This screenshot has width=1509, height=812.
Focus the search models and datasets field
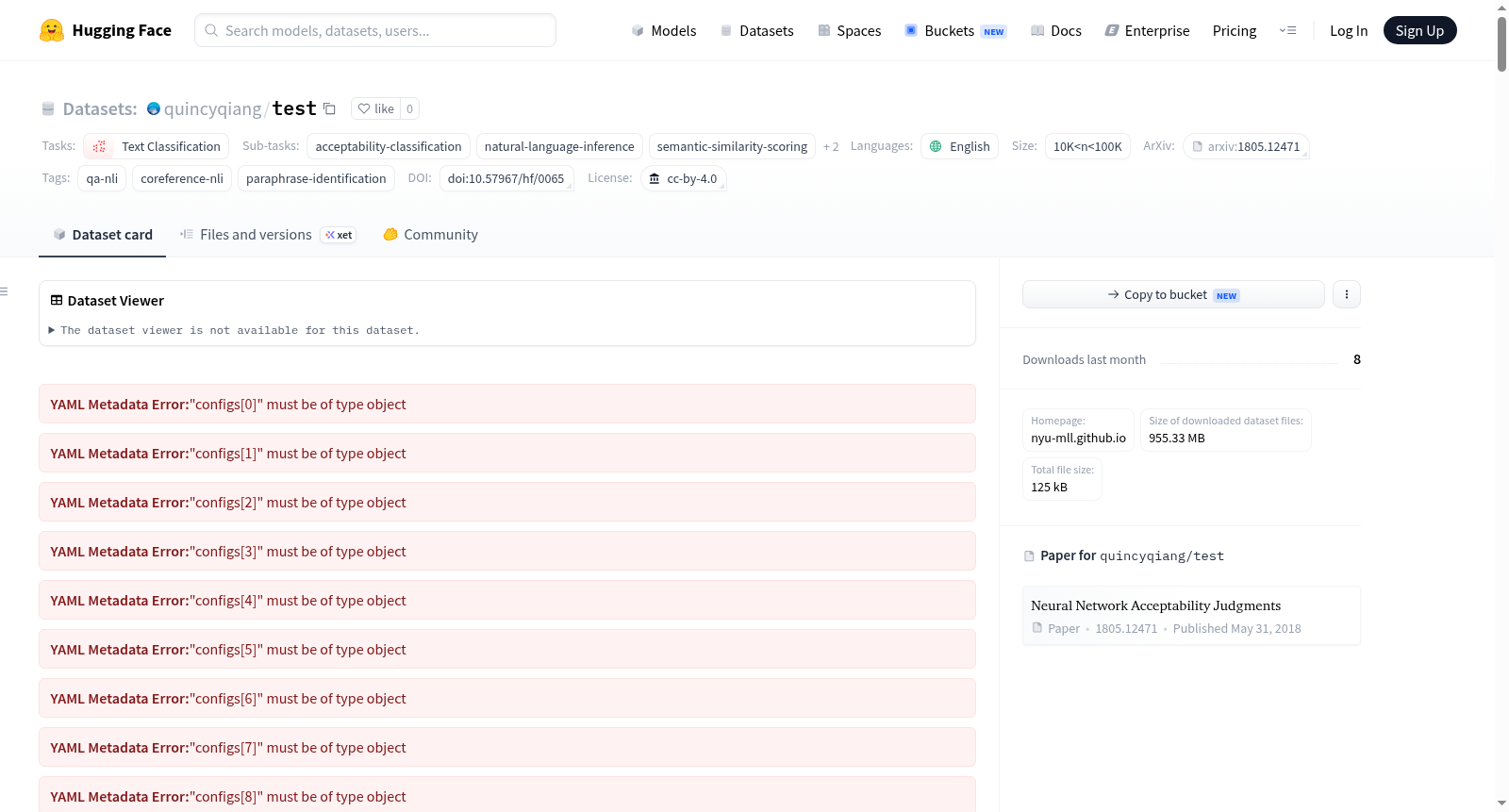tap(375, 30)
